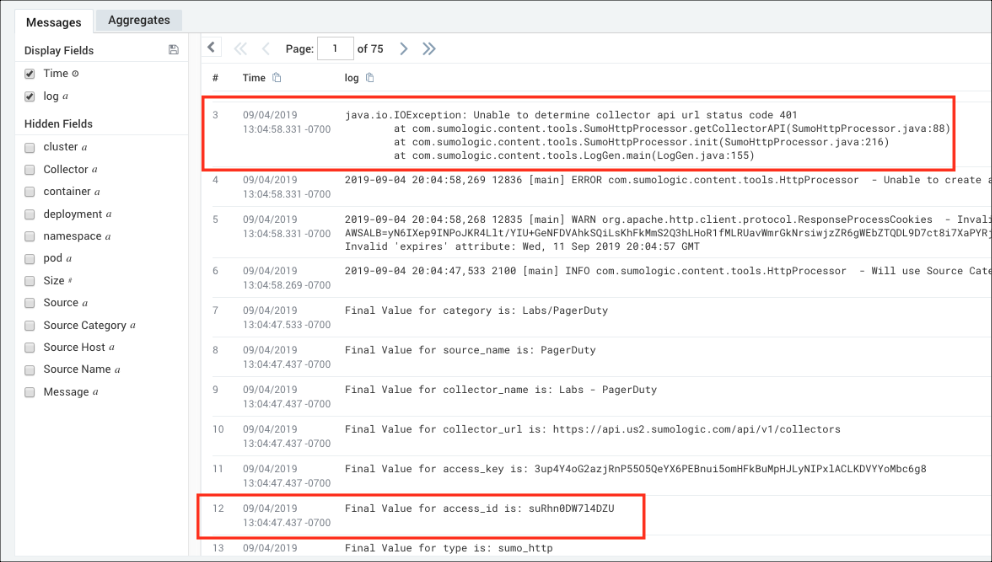992x562 pixels.
Task: Click the save icon beside Display Fields
Action: 174,50
